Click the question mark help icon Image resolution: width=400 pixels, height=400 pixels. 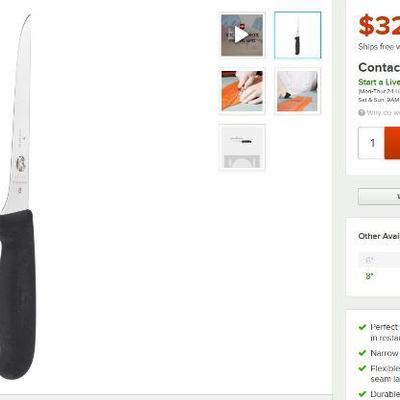(x=362, y=113)
